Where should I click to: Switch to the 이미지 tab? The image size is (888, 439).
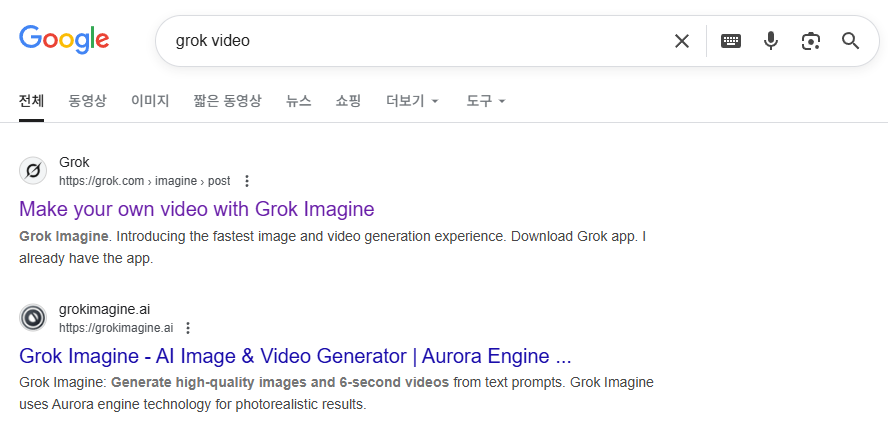(150, 101)
